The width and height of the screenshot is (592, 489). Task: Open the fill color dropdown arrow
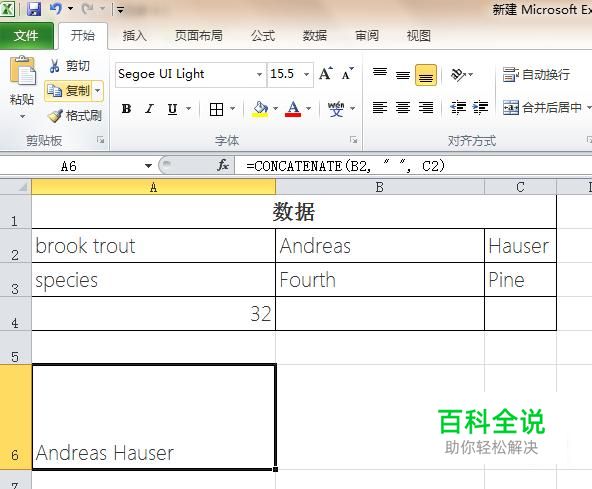tap(276, 109)
